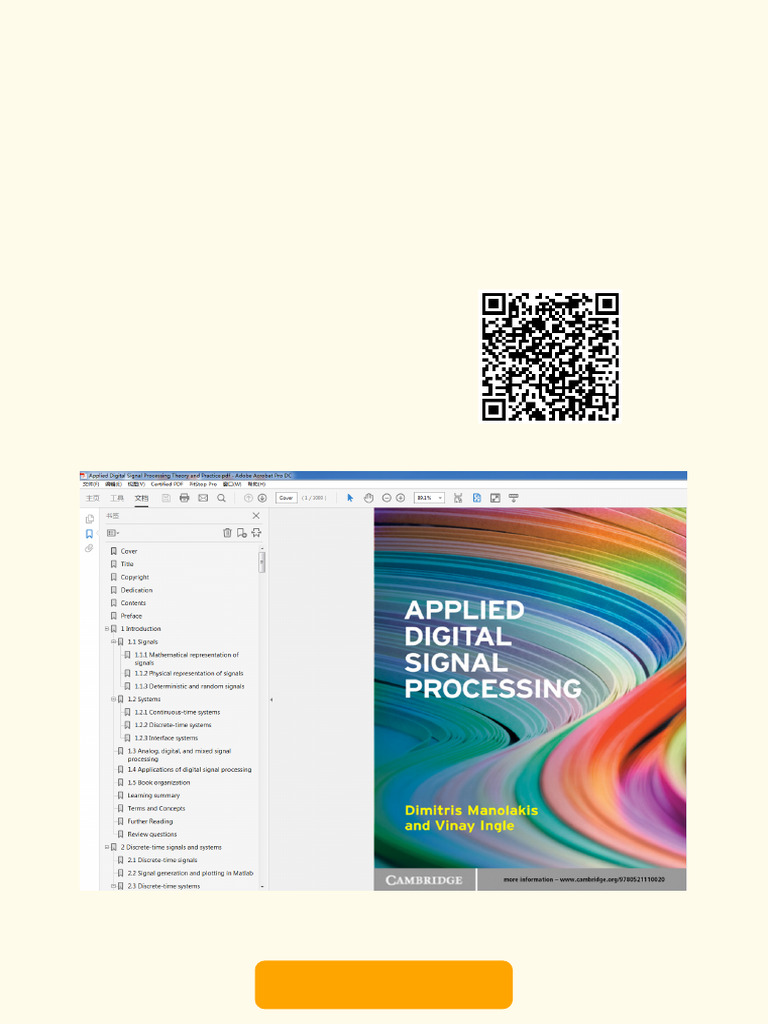
Task: Open bookmark 1.5 Book organization
Action: click(x=159, y=782)
